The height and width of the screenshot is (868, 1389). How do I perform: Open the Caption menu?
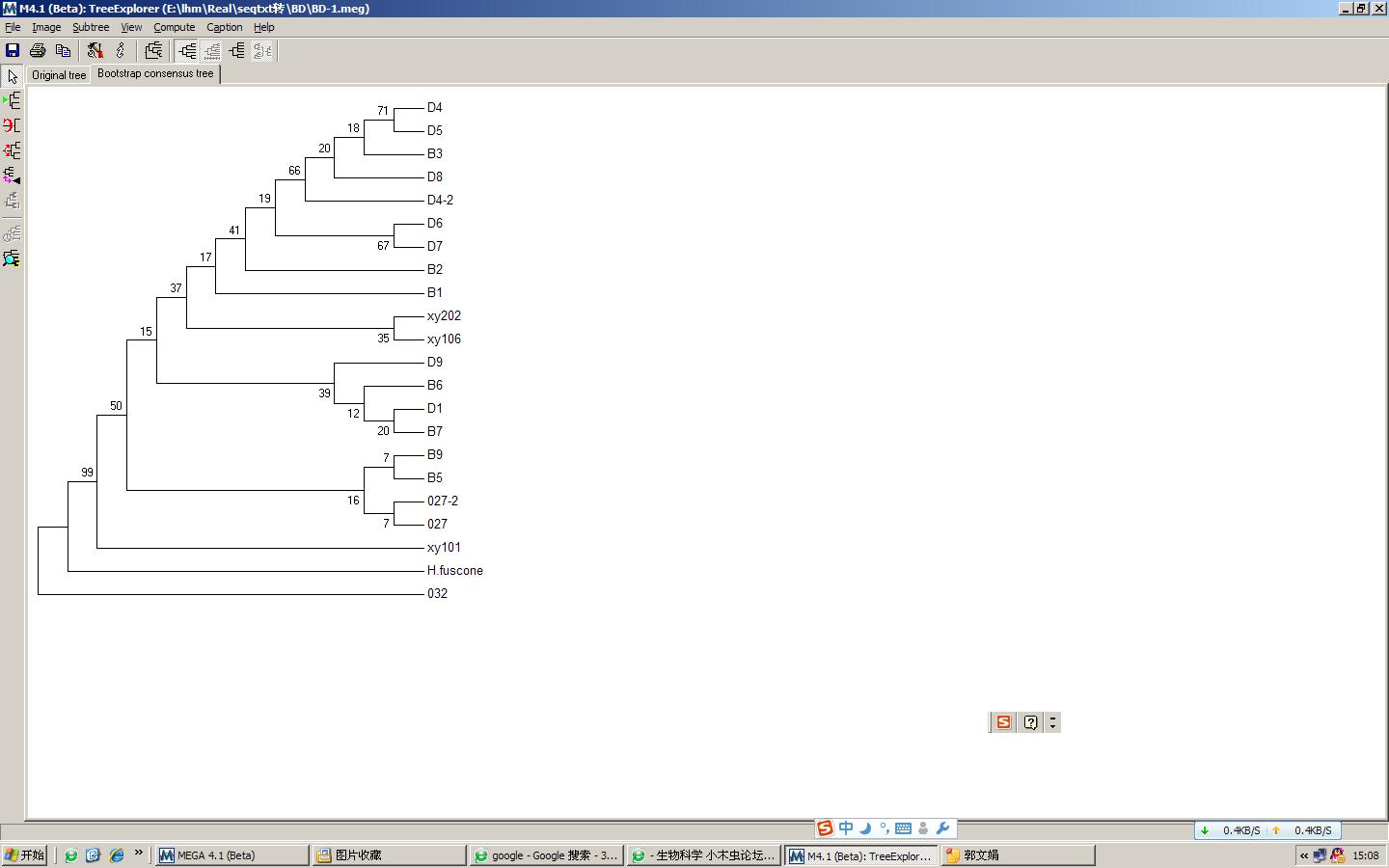click(x=225, y=27)
